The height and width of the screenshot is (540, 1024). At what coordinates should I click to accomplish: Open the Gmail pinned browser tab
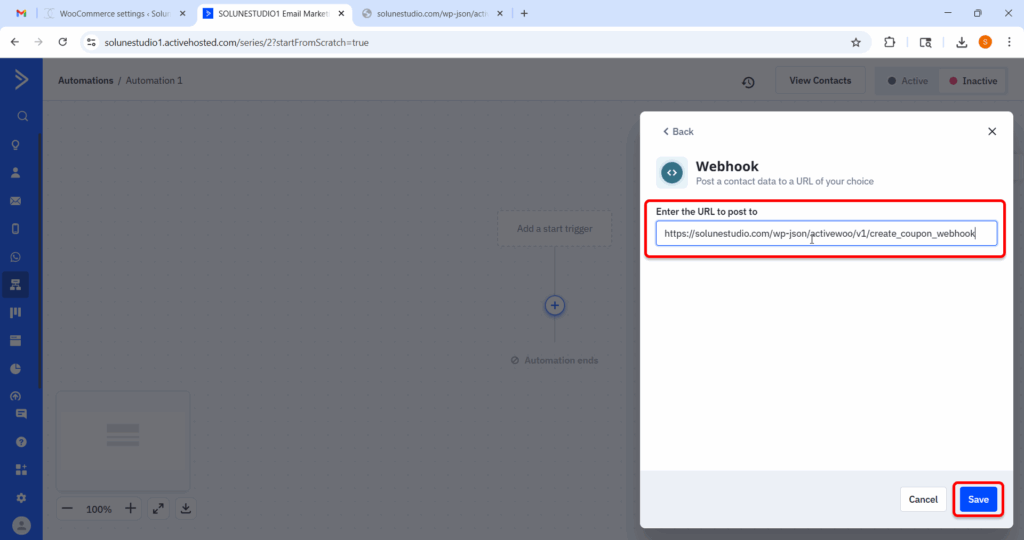point(21,14)
